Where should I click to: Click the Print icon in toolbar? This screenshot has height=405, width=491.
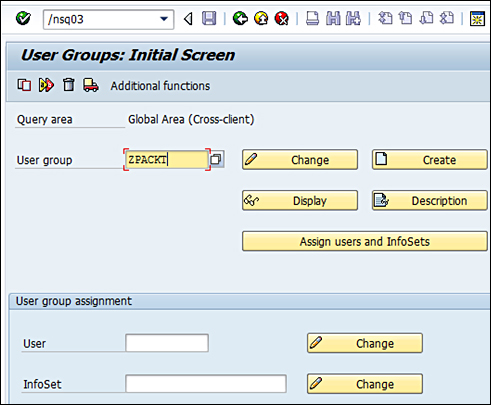click(x=312, y=19)
